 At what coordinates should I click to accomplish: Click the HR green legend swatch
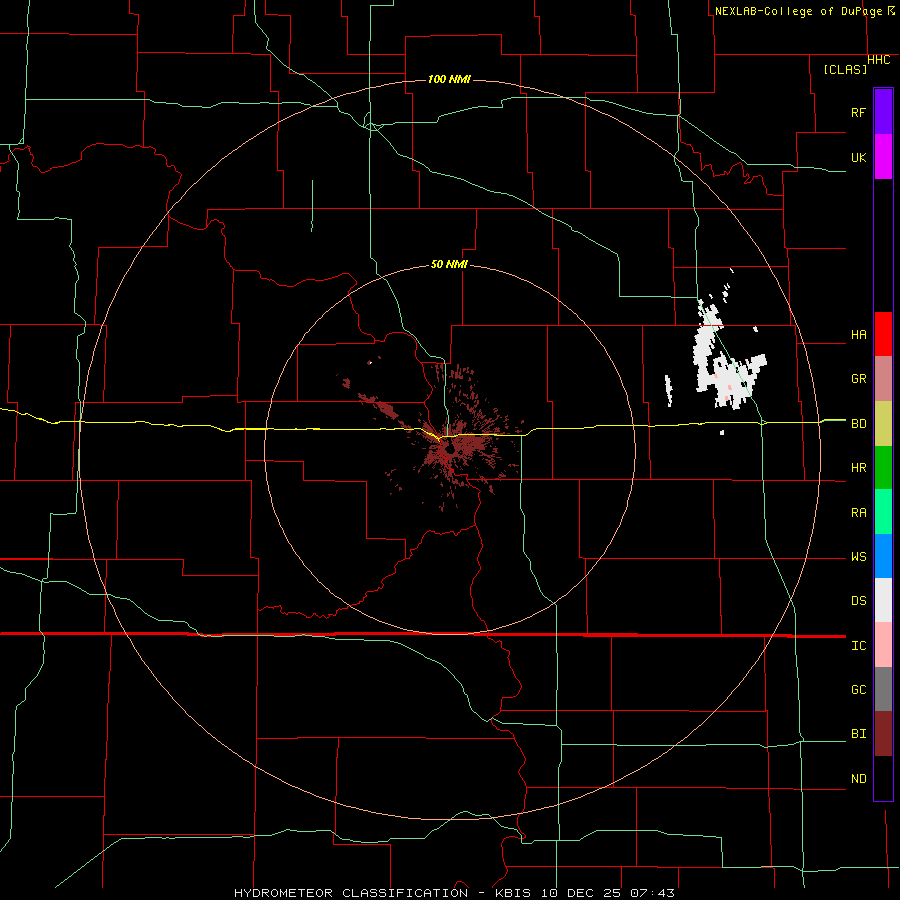[883, 468]
